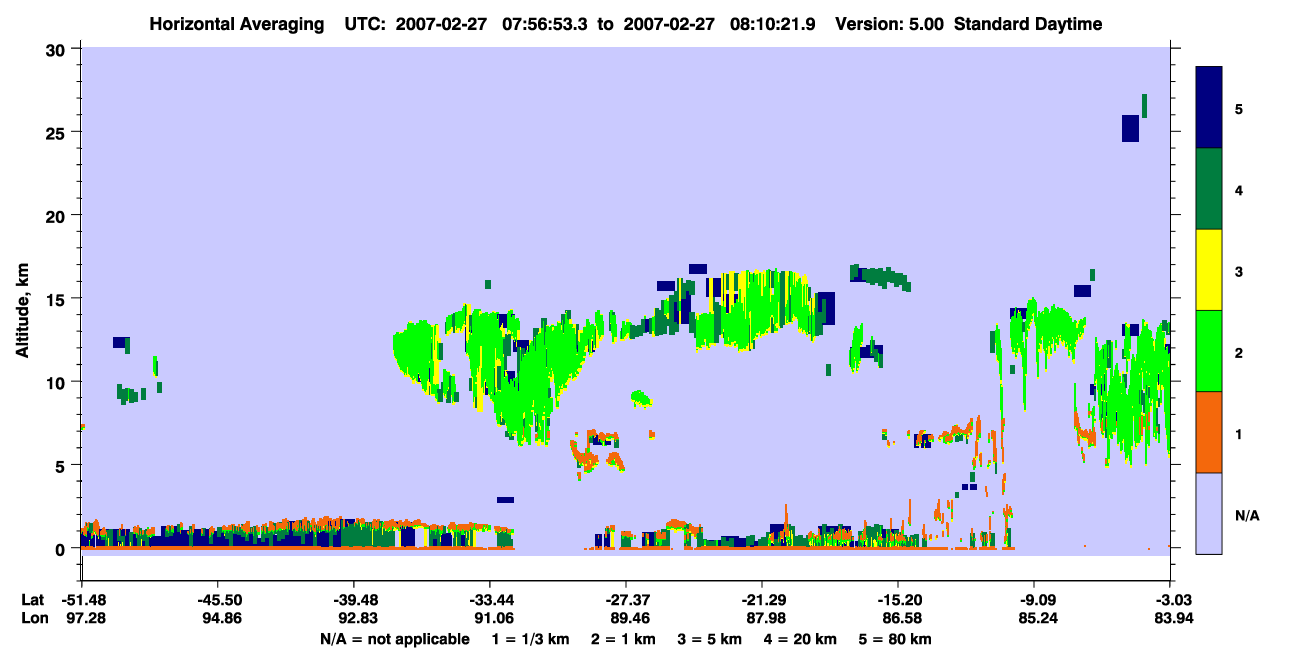Click the 'Lon' row label

pyautogui.click(x=34, y=618)
